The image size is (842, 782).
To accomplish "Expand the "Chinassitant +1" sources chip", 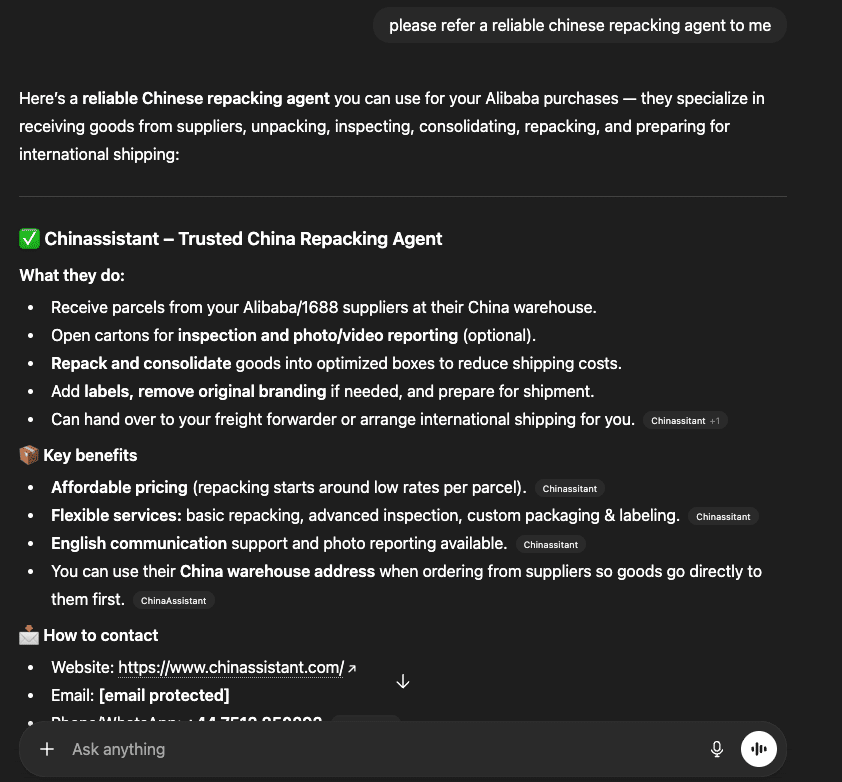I will [685, 421].
